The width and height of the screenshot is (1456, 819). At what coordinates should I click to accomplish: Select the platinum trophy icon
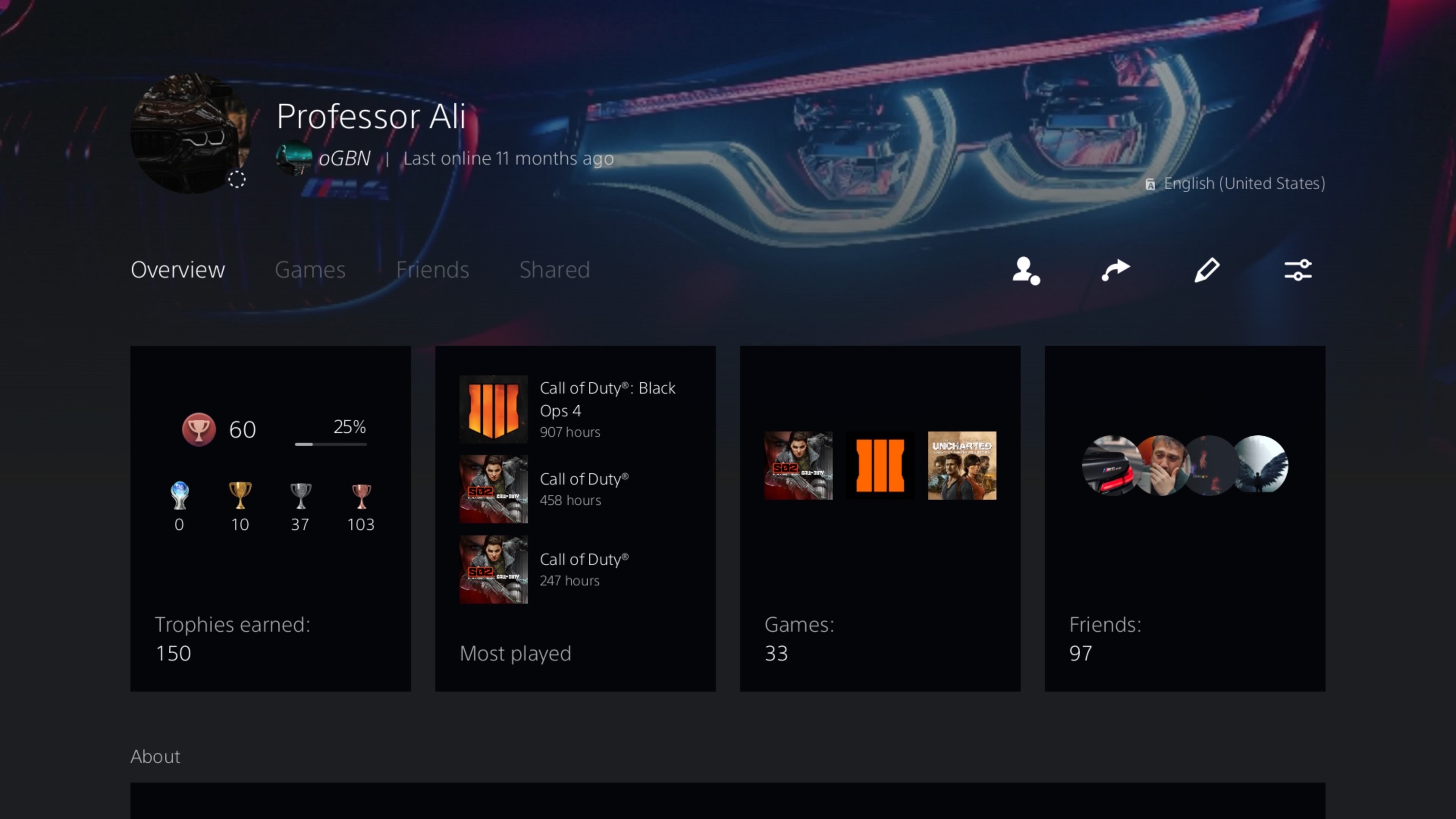pos(179,495)
